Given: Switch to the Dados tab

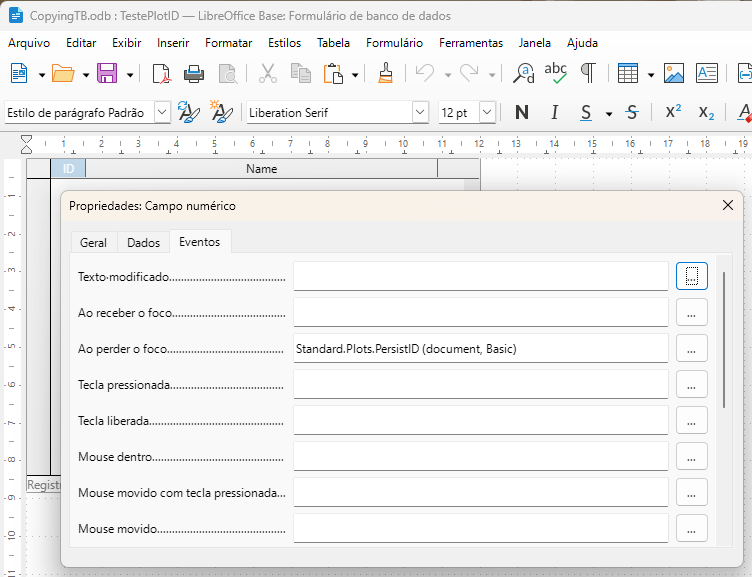Looking at the screenshot, I should pos(143,243).
